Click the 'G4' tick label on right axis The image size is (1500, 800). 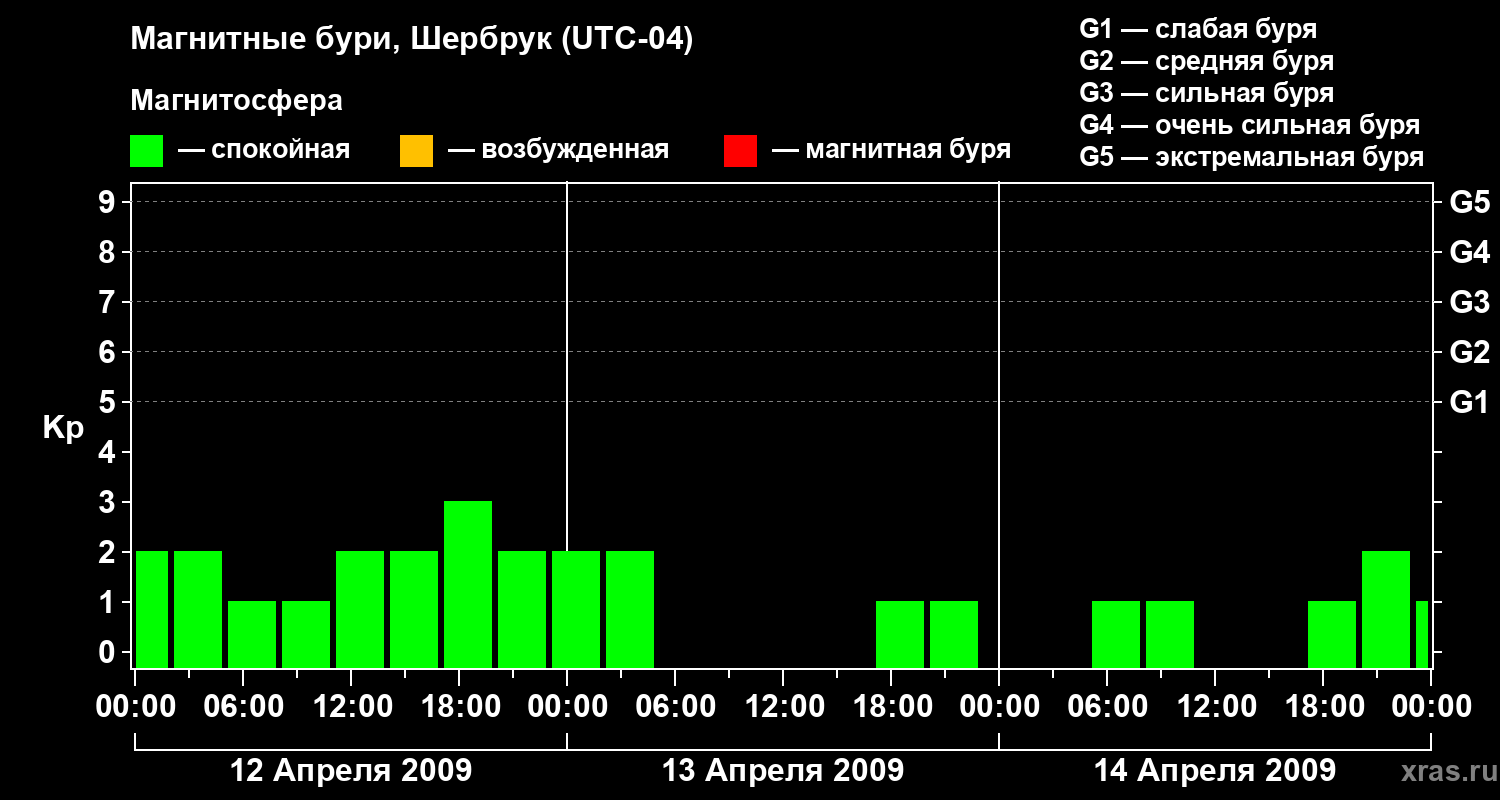click(1470, 252)
